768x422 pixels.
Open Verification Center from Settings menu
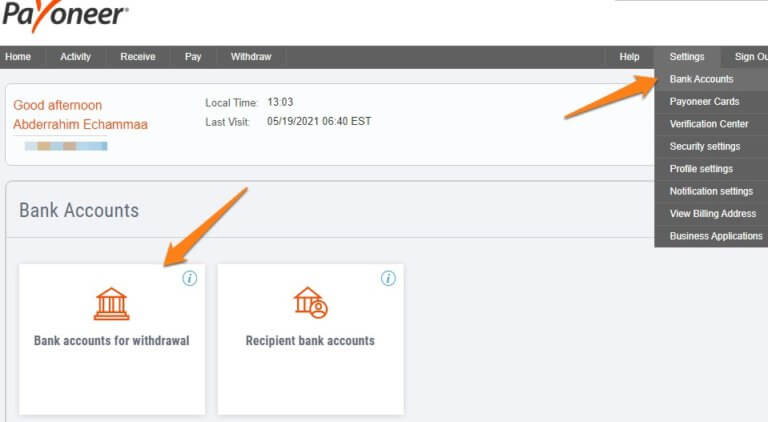point(711,124)
